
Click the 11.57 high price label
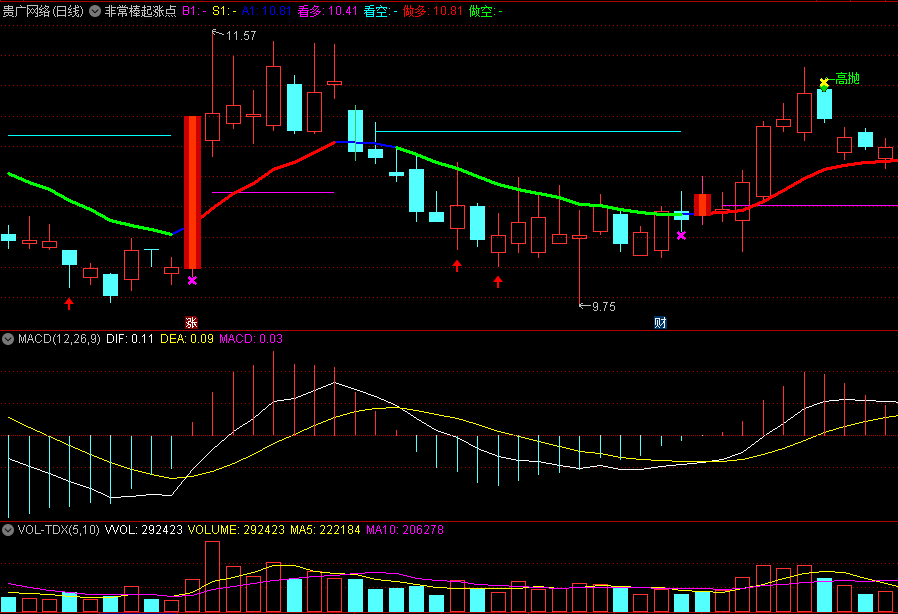(241, 36)
